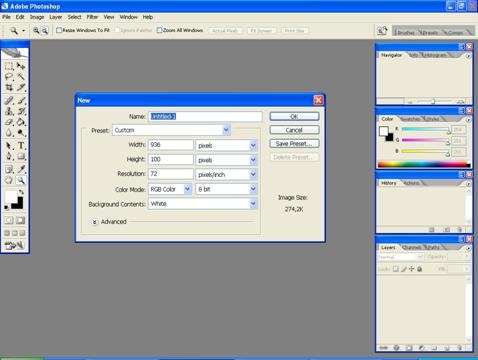Select the Slice tool
This screenshot has width=478, height=360.
pos(21,87)
